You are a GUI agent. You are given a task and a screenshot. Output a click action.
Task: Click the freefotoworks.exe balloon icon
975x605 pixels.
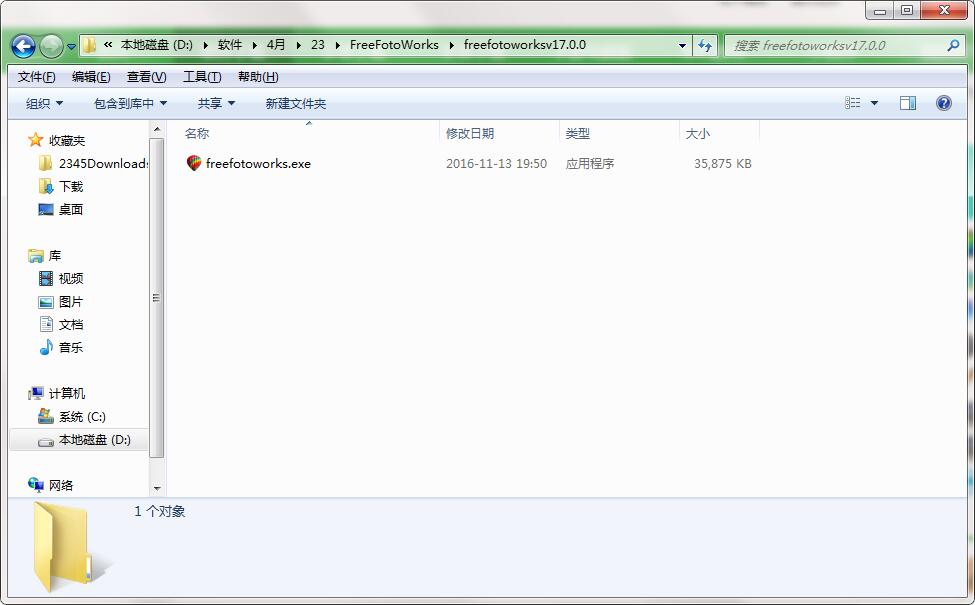(x=194, y=163)
